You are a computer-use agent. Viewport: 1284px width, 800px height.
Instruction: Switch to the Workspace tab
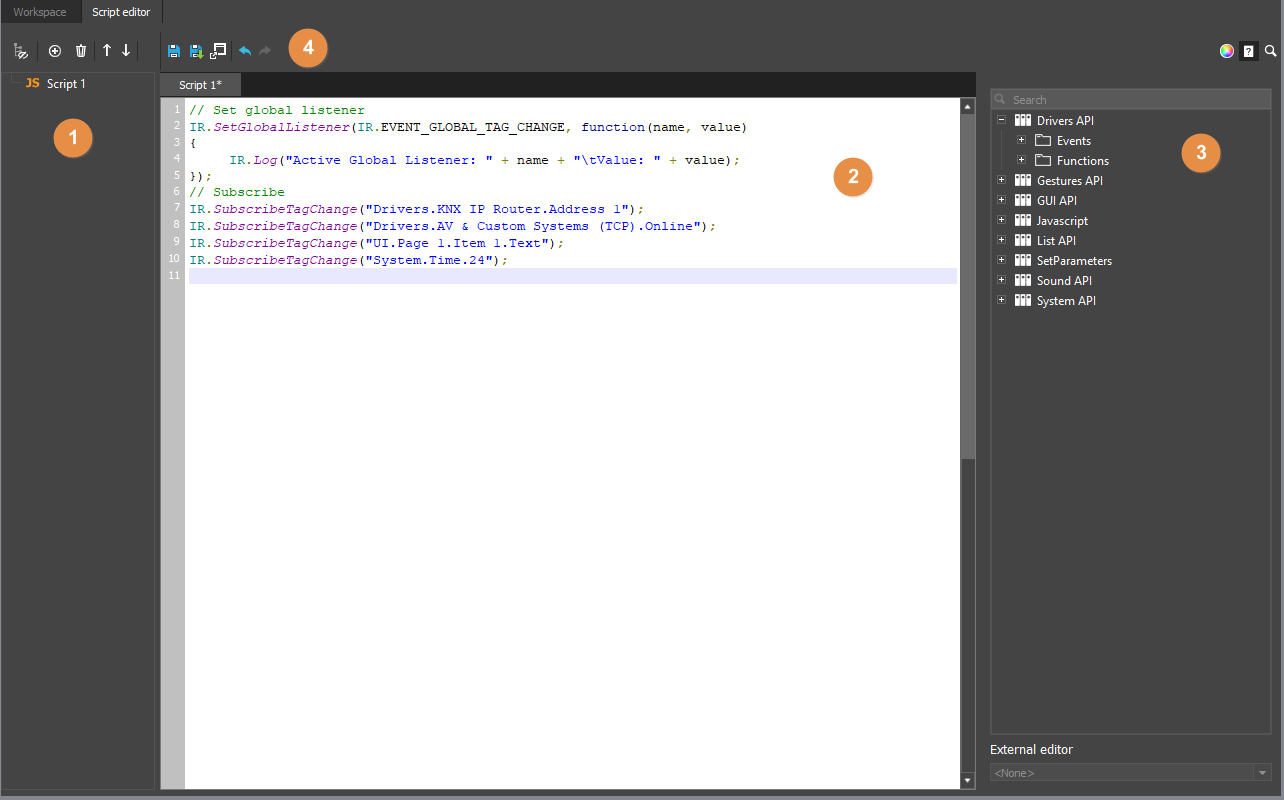point(39,11)
